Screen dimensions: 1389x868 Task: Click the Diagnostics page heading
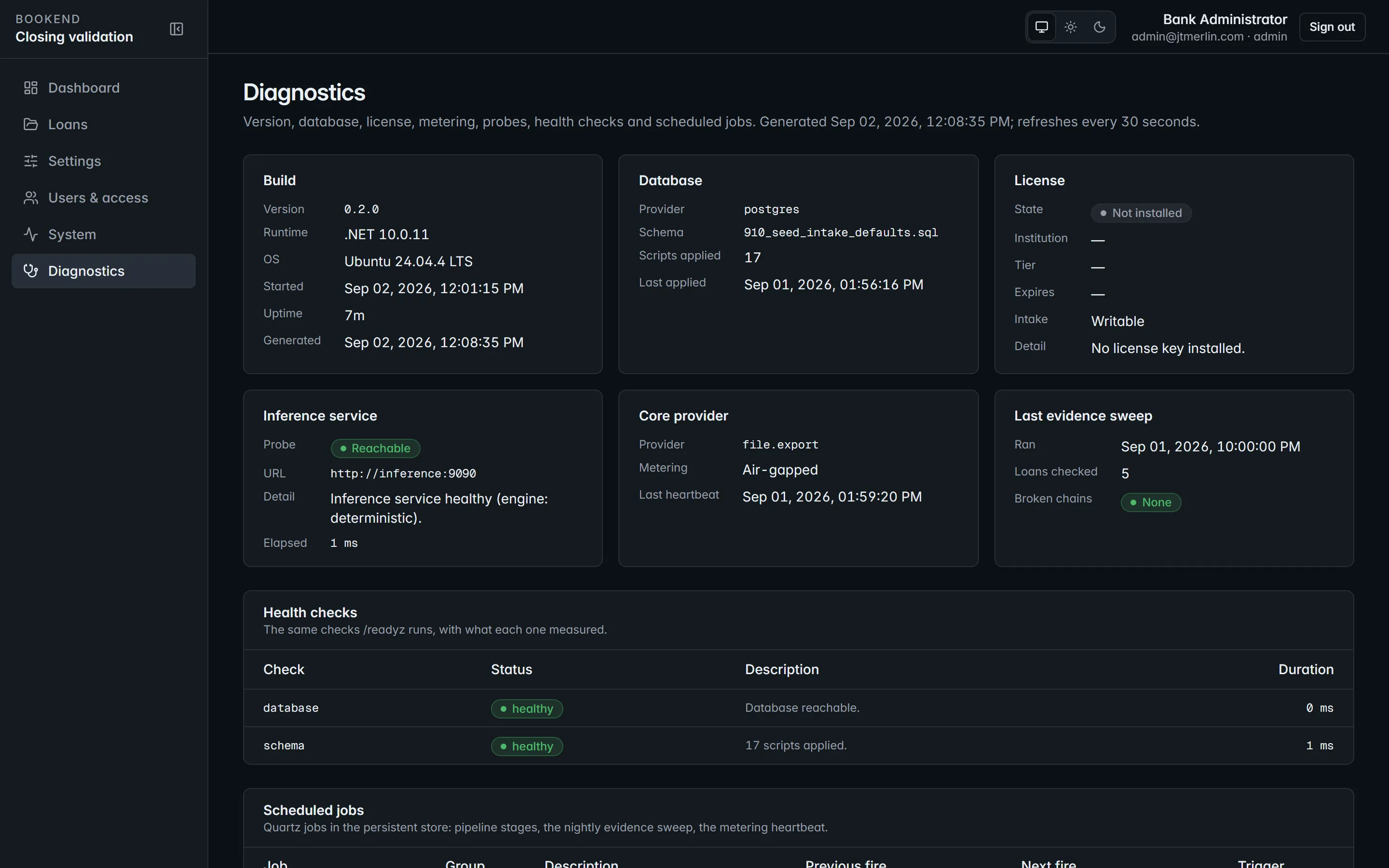(x=304, y=93)
